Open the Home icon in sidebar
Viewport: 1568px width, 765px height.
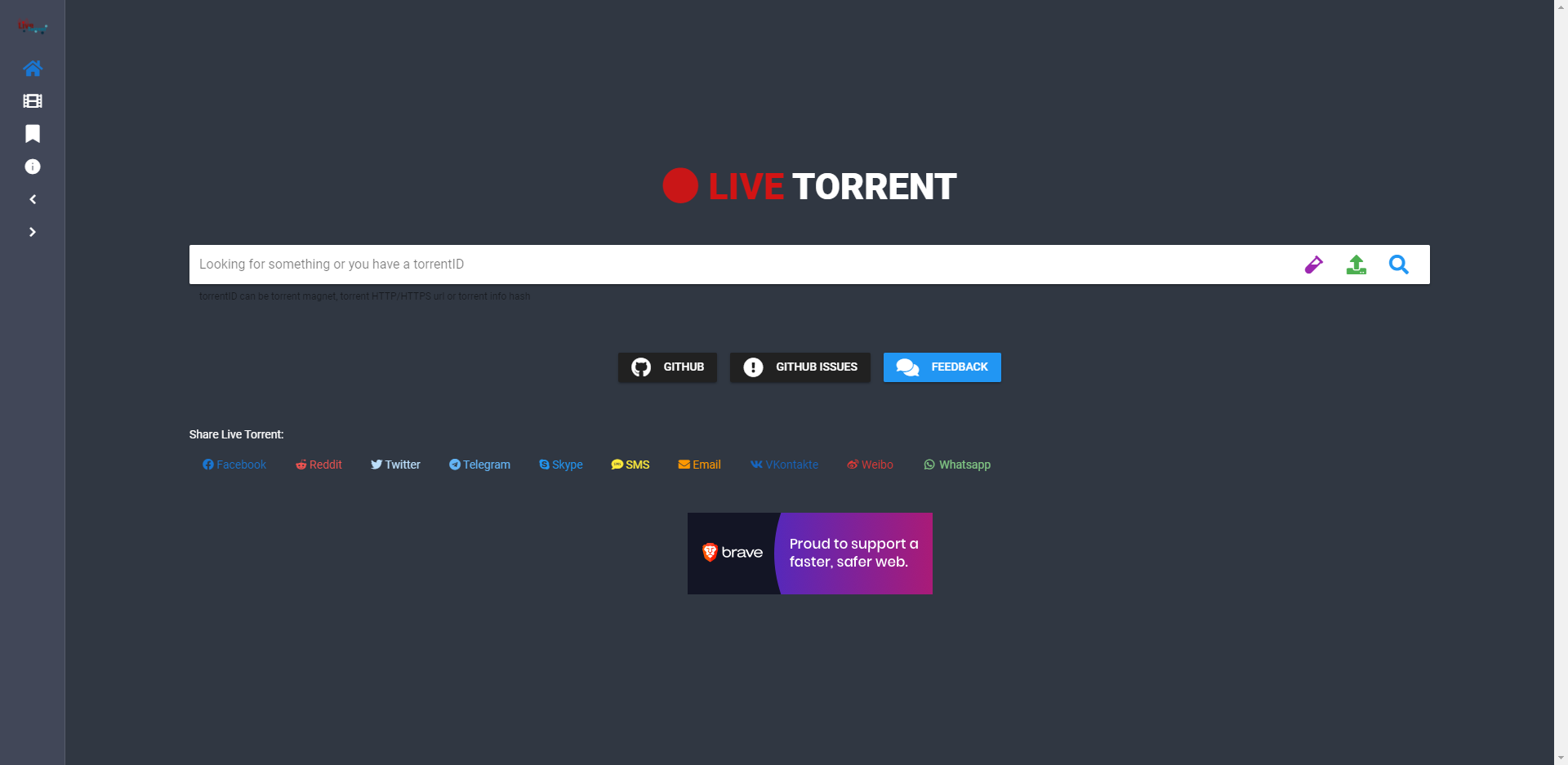pyautogui.click(x=33, y=69)
